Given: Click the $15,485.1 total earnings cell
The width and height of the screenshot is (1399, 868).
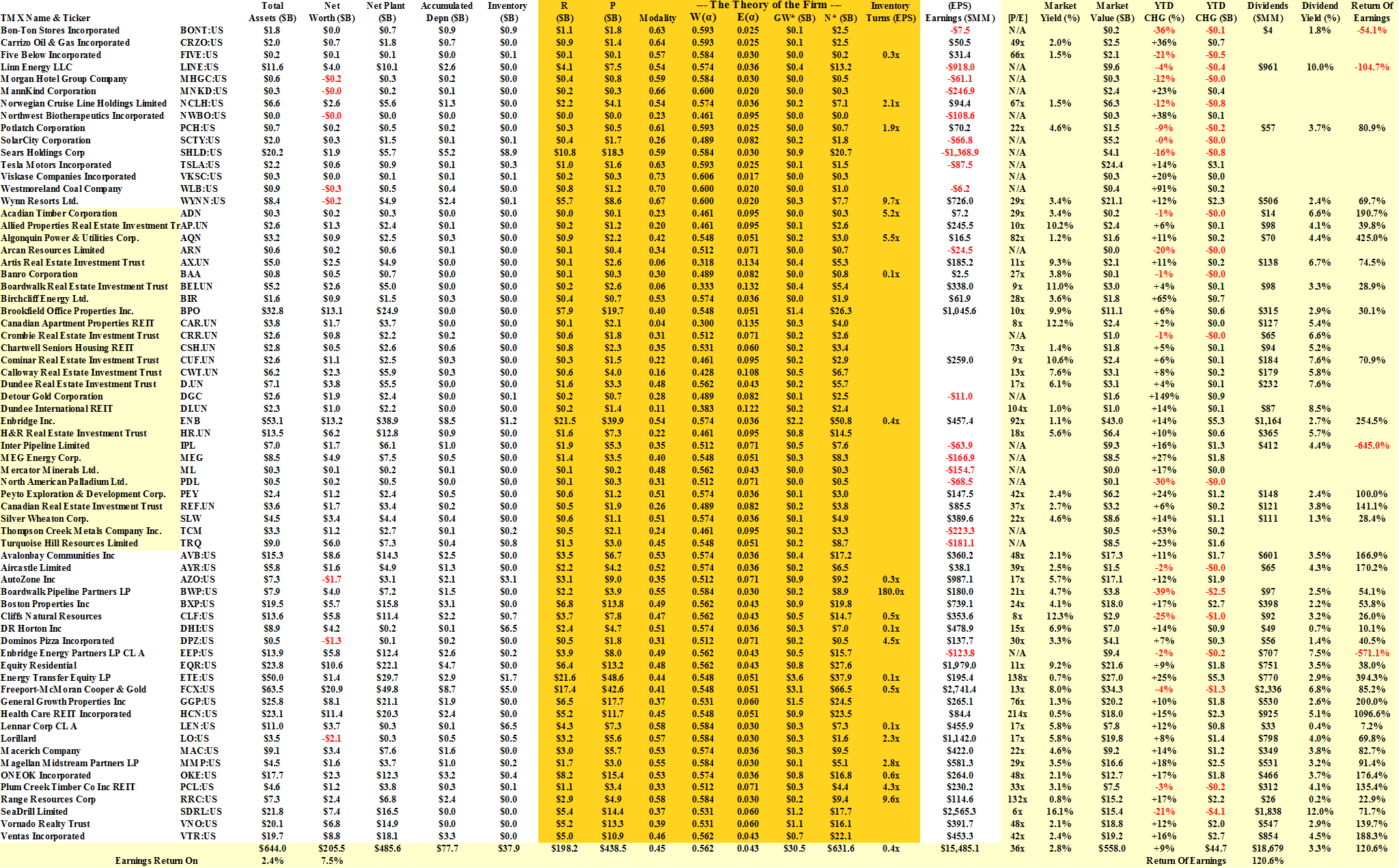Looking at the screenshot, I should point(960,849).
